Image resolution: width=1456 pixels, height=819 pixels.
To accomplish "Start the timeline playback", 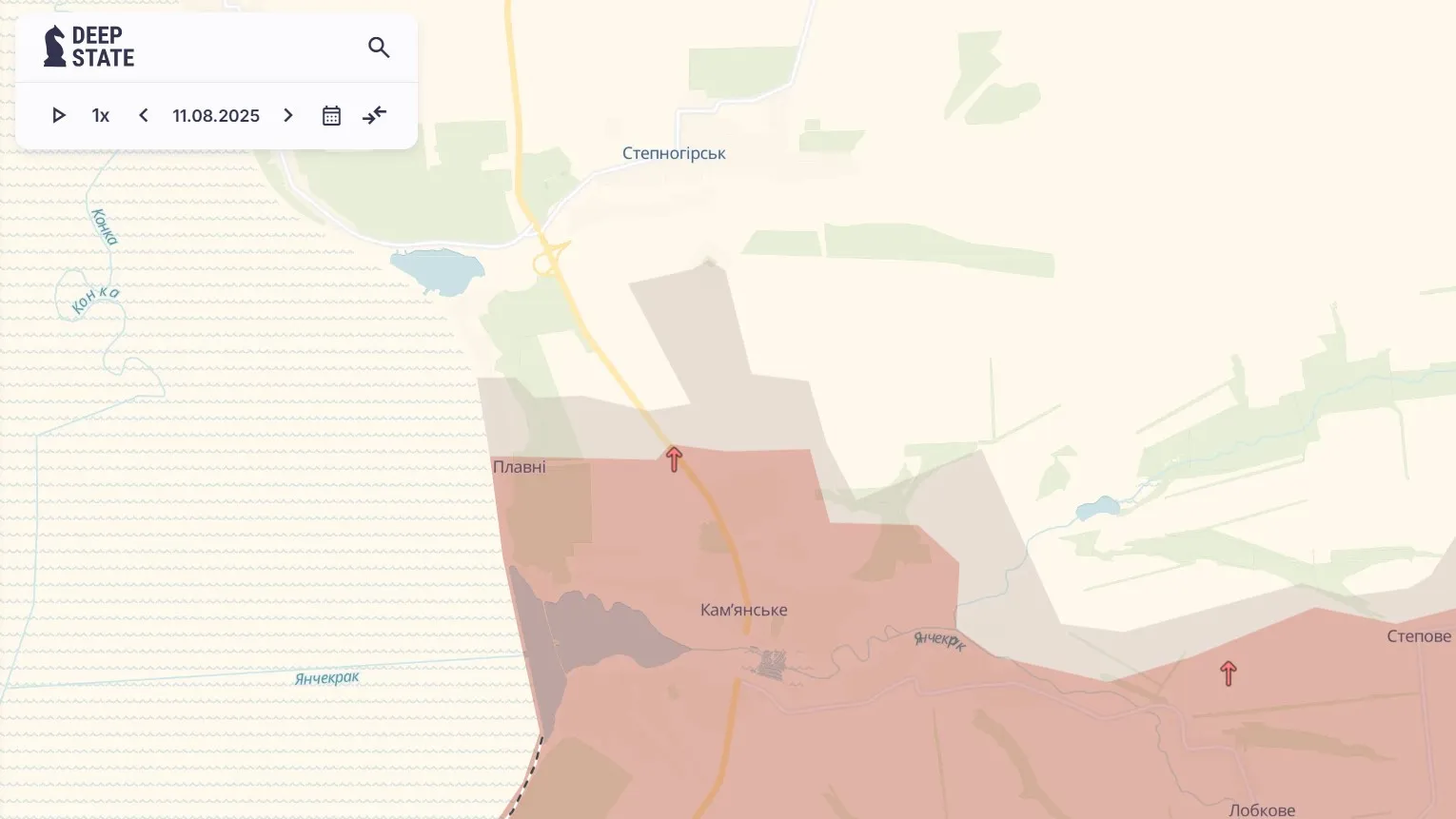I will [x=58, y=115].
